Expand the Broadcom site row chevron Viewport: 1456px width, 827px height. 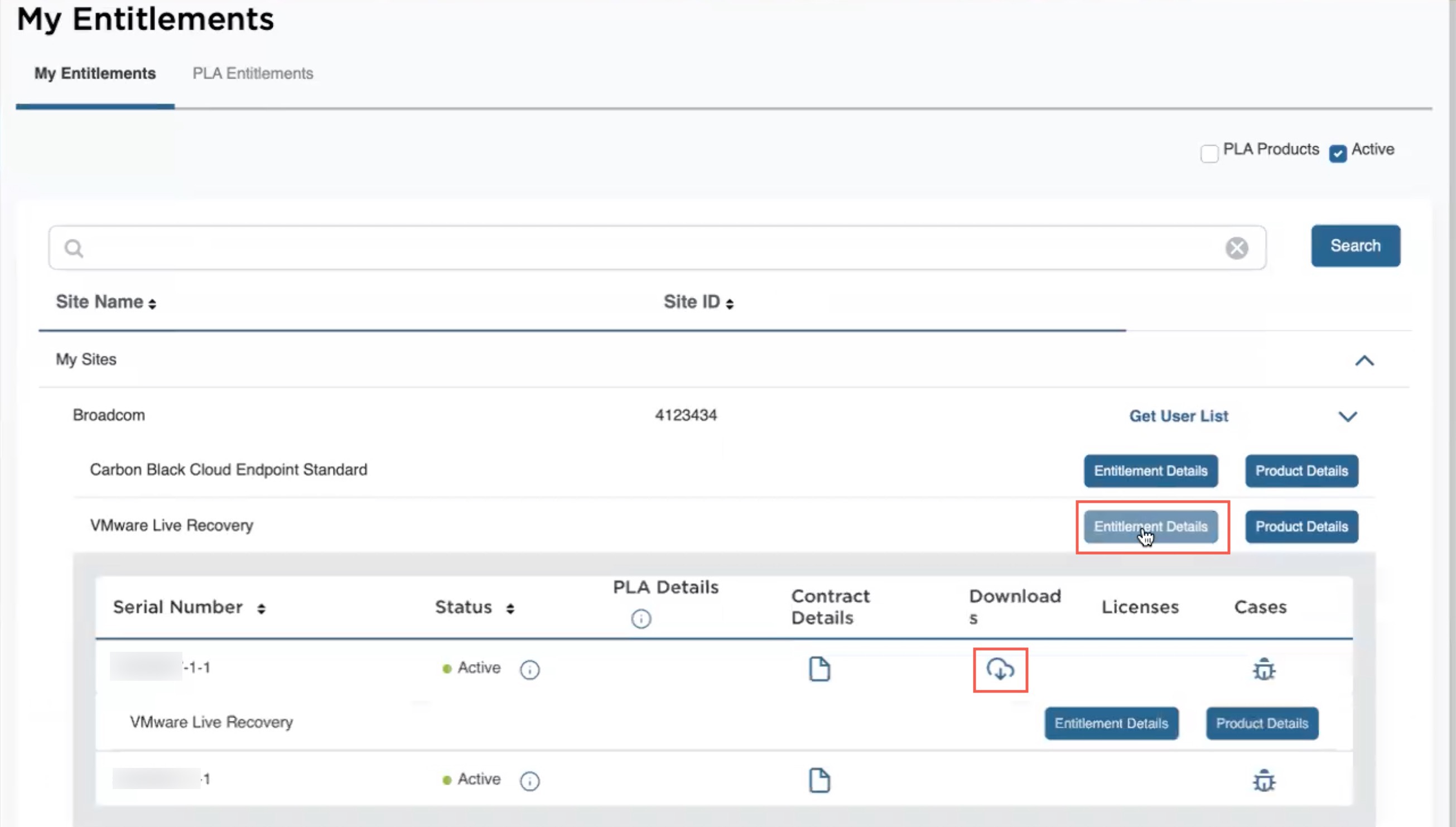(1349, 416)
